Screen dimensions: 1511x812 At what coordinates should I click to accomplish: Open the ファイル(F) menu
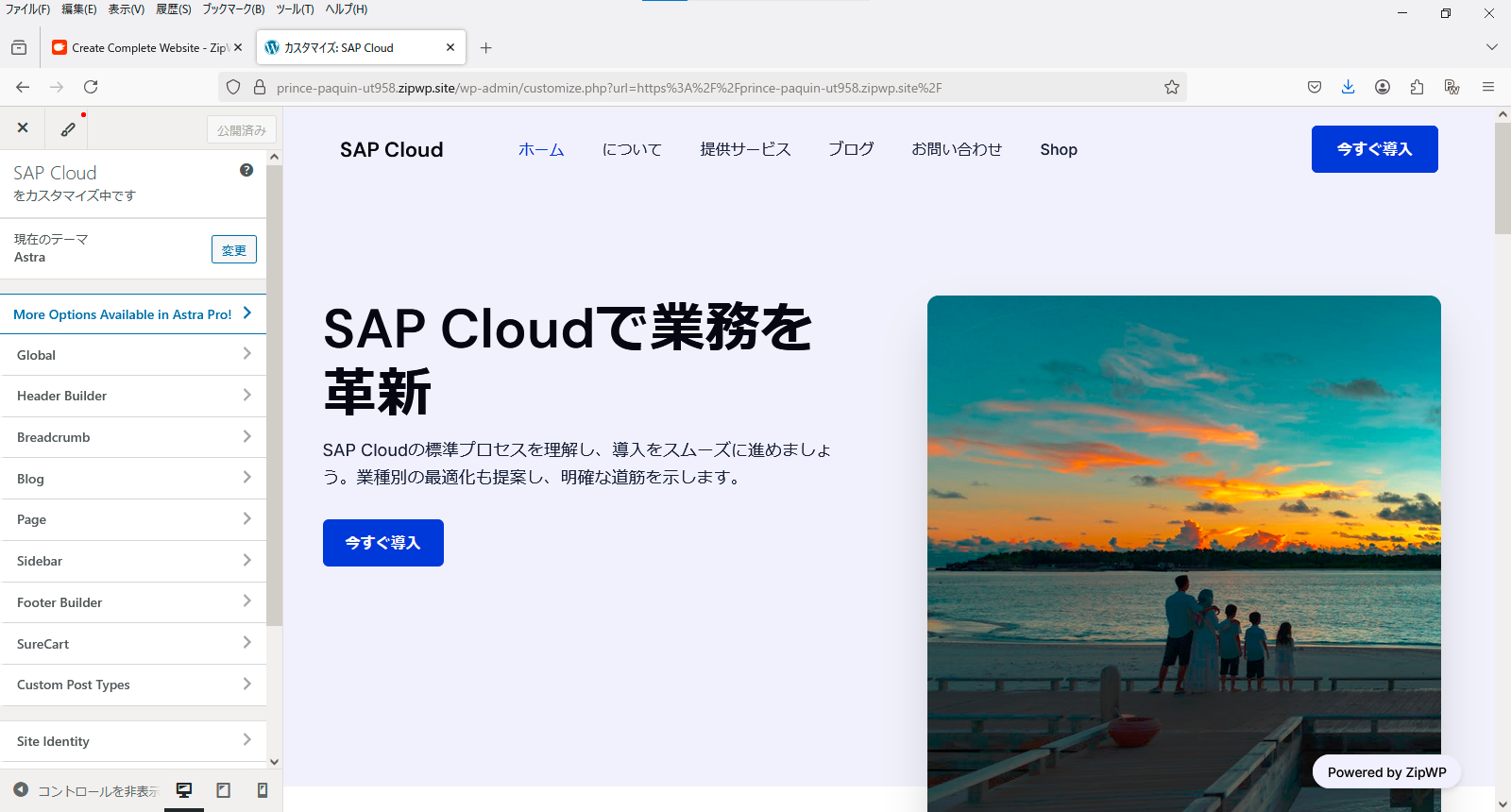(x=27, y=9)
